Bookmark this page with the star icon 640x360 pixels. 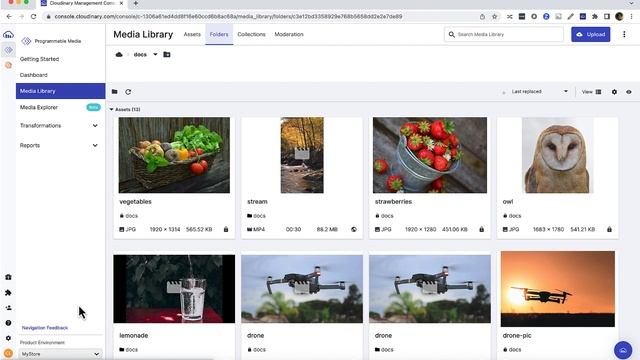pos(495,16)
